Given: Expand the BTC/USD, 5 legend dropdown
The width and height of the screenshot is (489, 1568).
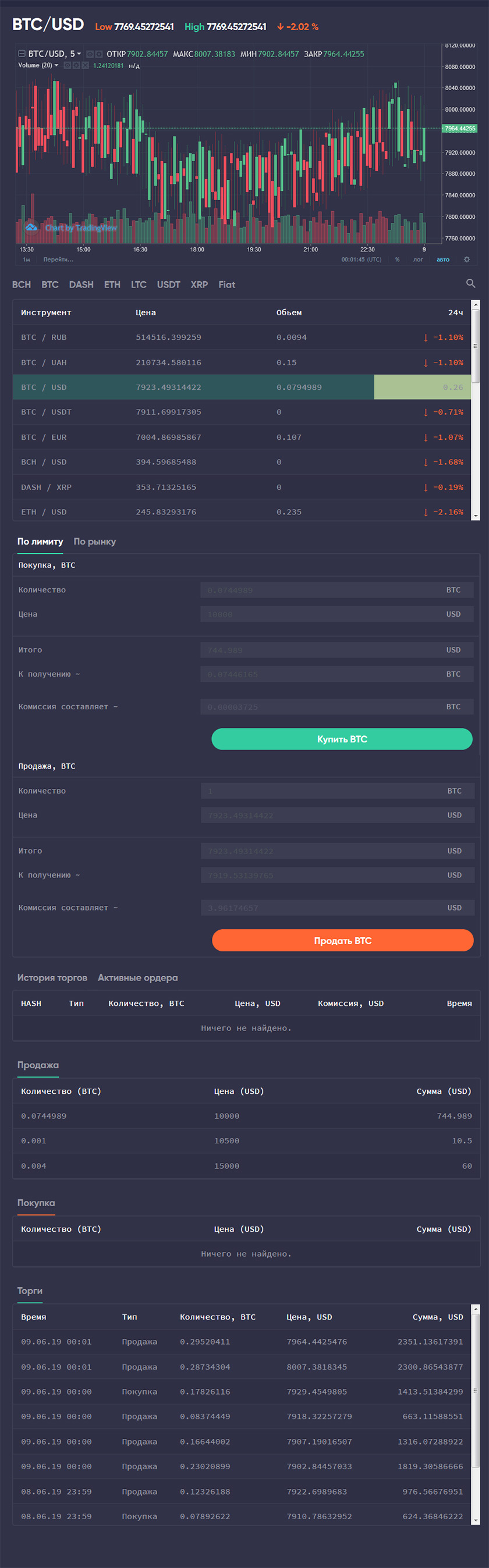Looking at the screenshot, I should 79,54.
